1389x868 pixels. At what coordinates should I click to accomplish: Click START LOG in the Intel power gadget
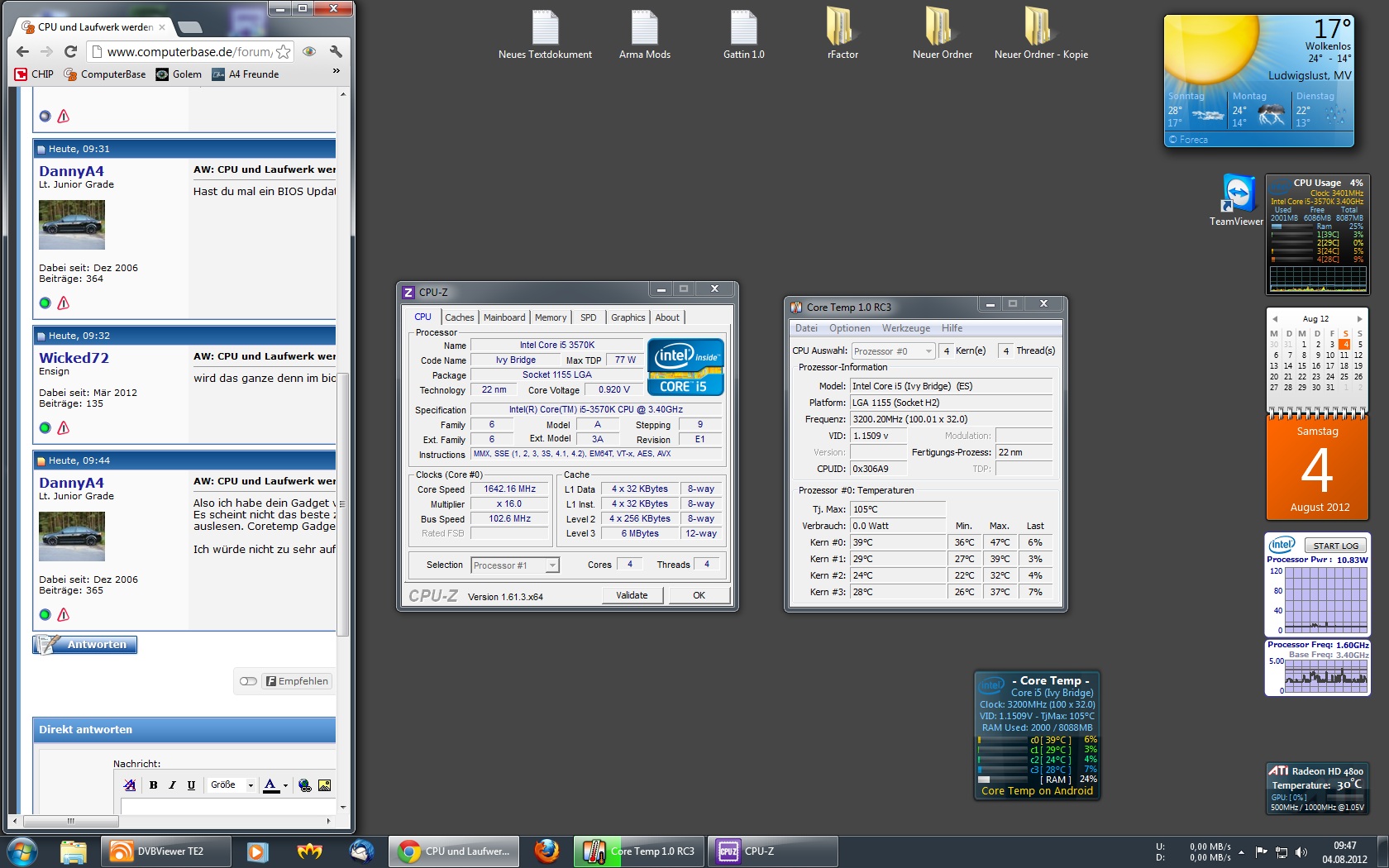1336,546
